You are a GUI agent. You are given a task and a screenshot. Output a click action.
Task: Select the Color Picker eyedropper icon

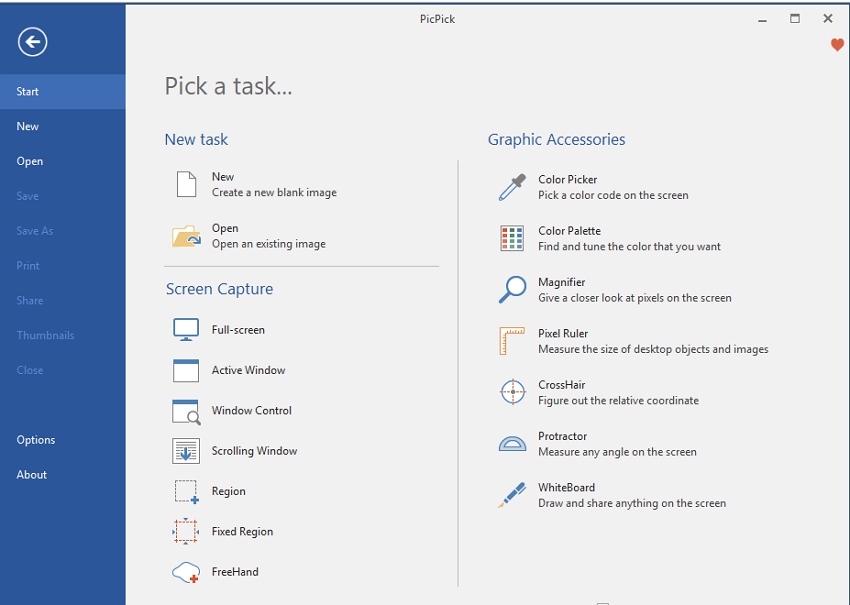[512, 187]
